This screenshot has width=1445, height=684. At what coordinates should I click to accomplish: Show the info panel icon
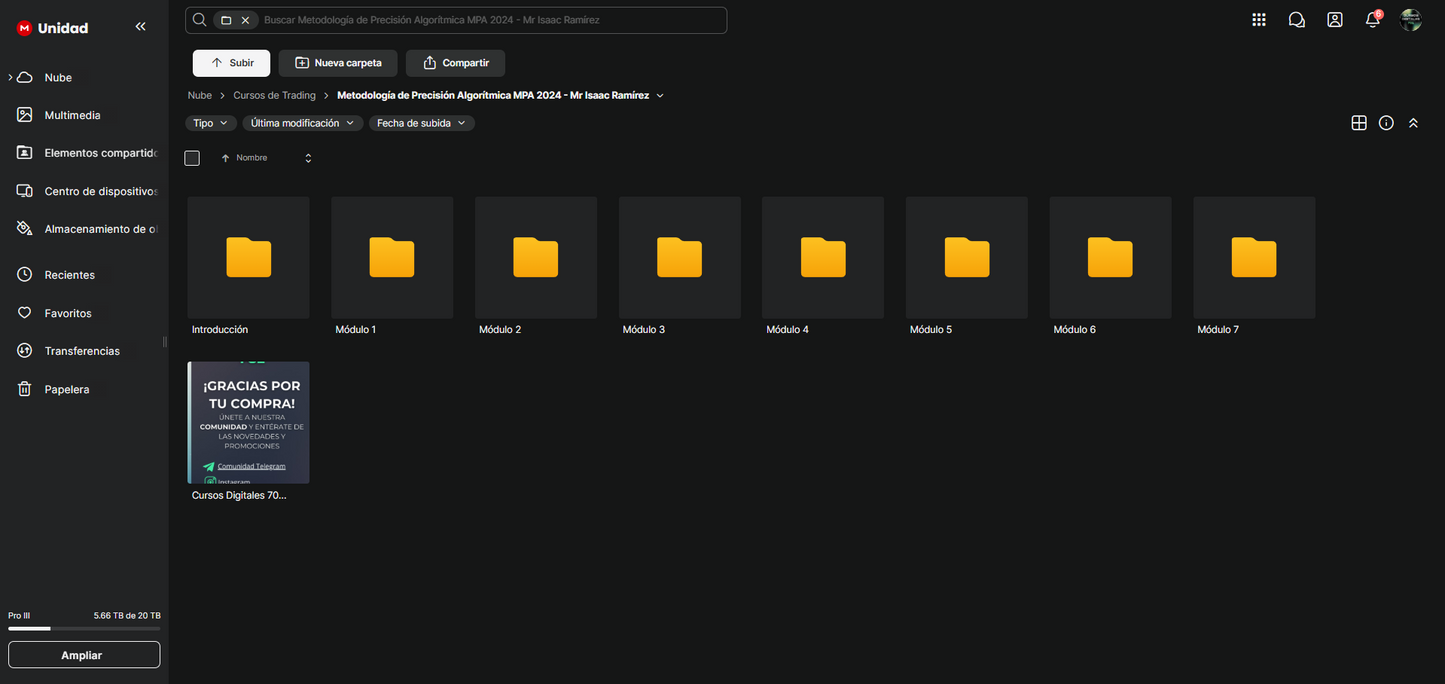[x=1386, y=123]
